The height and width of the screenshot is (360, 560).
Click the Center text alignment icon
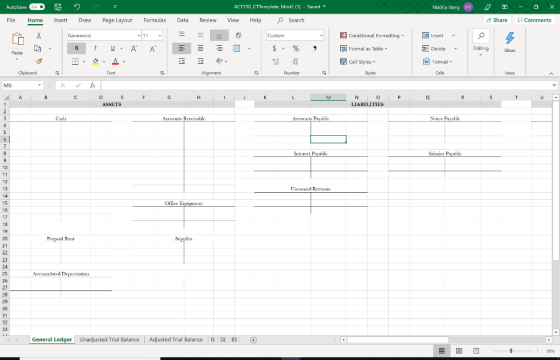pos(200,48)
